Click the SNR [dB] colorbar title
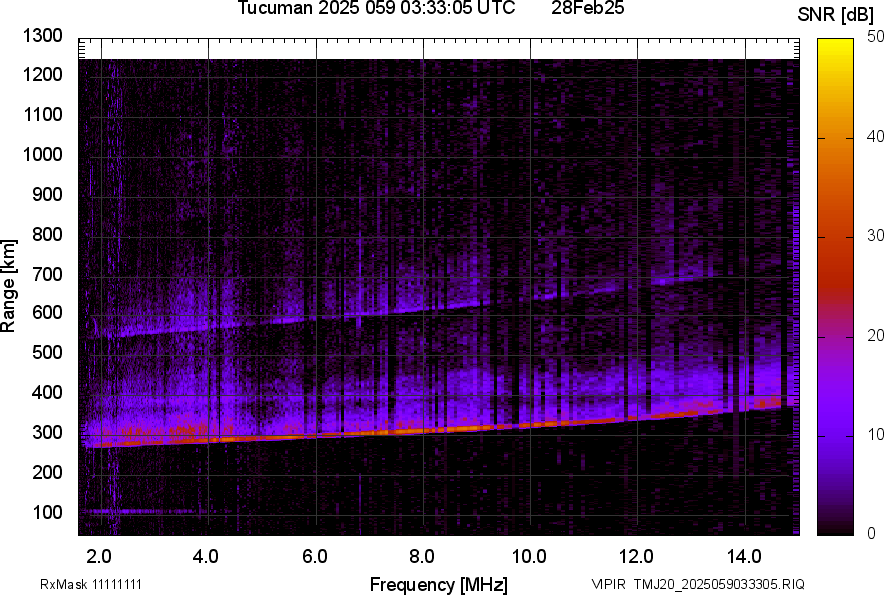Viewport: 884px width, 595px height. point(836,15)
